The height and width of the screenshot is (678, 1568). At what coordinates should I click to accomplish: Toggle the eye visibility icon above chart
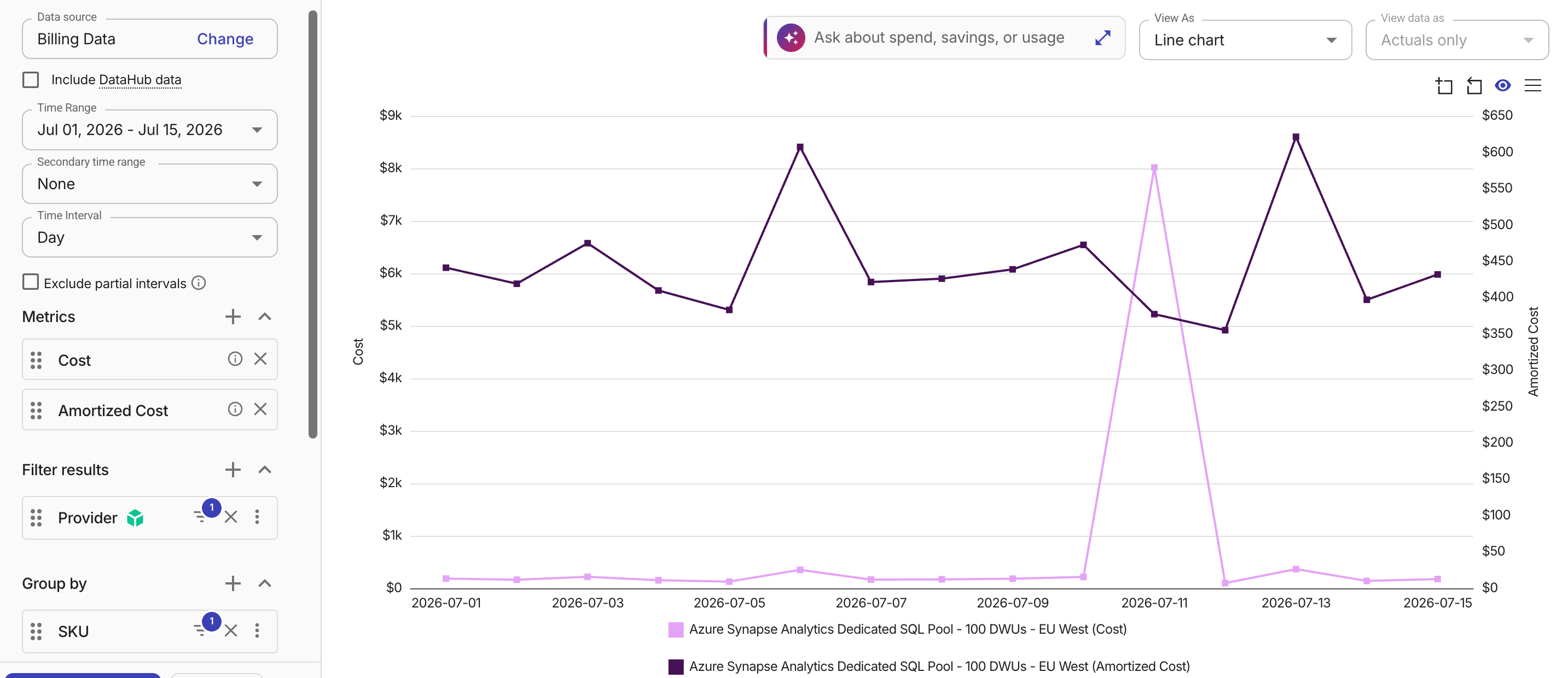tap(1503, 86)
